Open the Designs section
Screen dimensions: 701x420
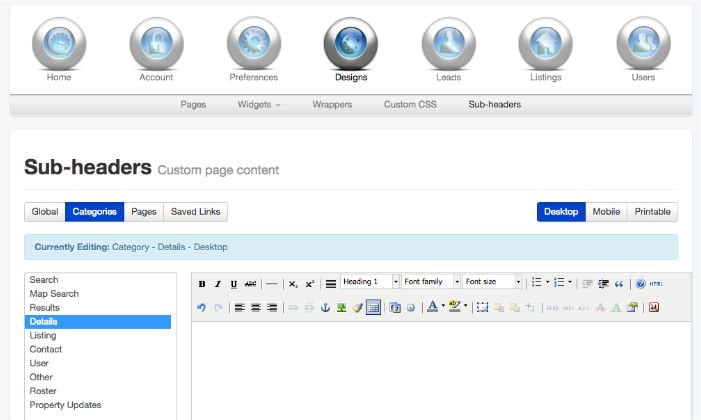point(351,49)
